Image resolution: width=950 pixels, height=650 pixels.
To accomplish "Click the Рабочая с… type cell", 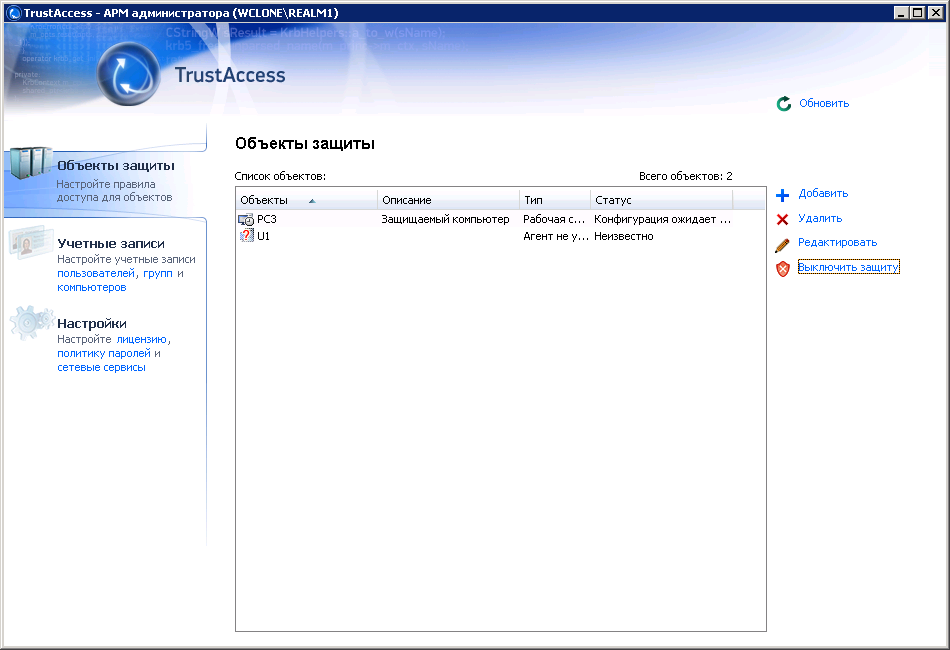I will point(554,219).
